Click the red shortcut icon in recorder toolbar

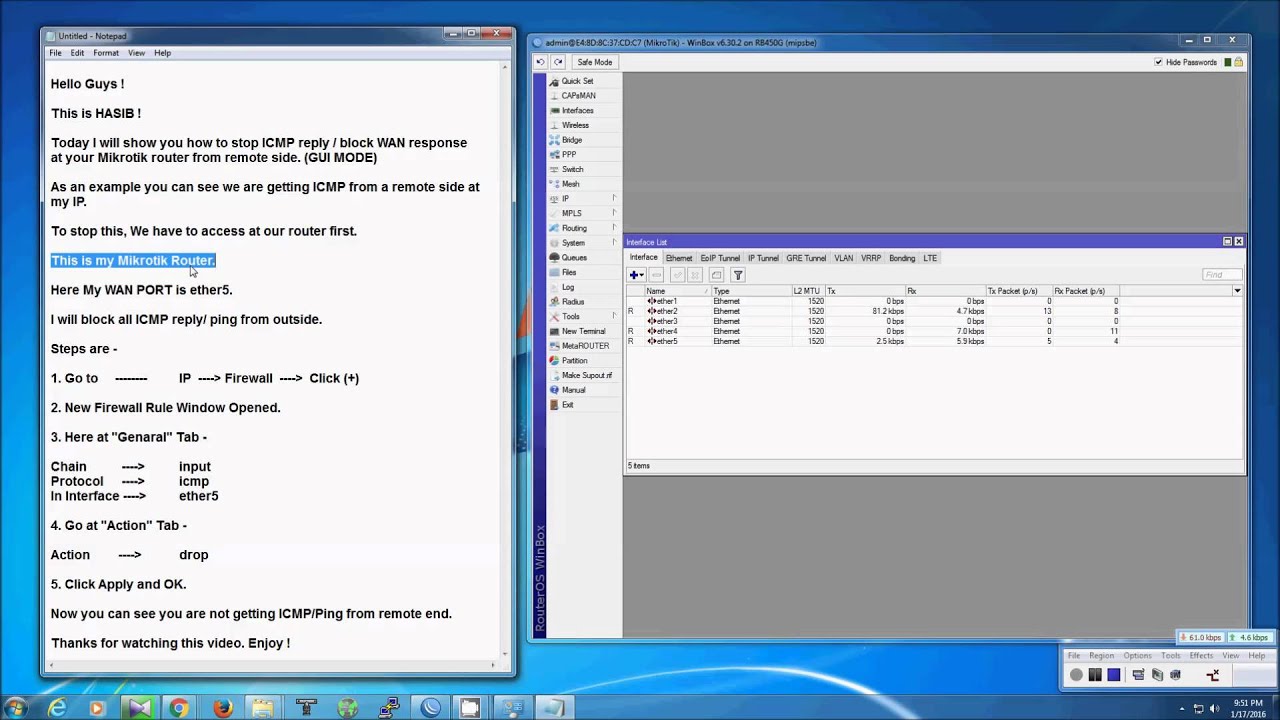[x=1213, y=675]
